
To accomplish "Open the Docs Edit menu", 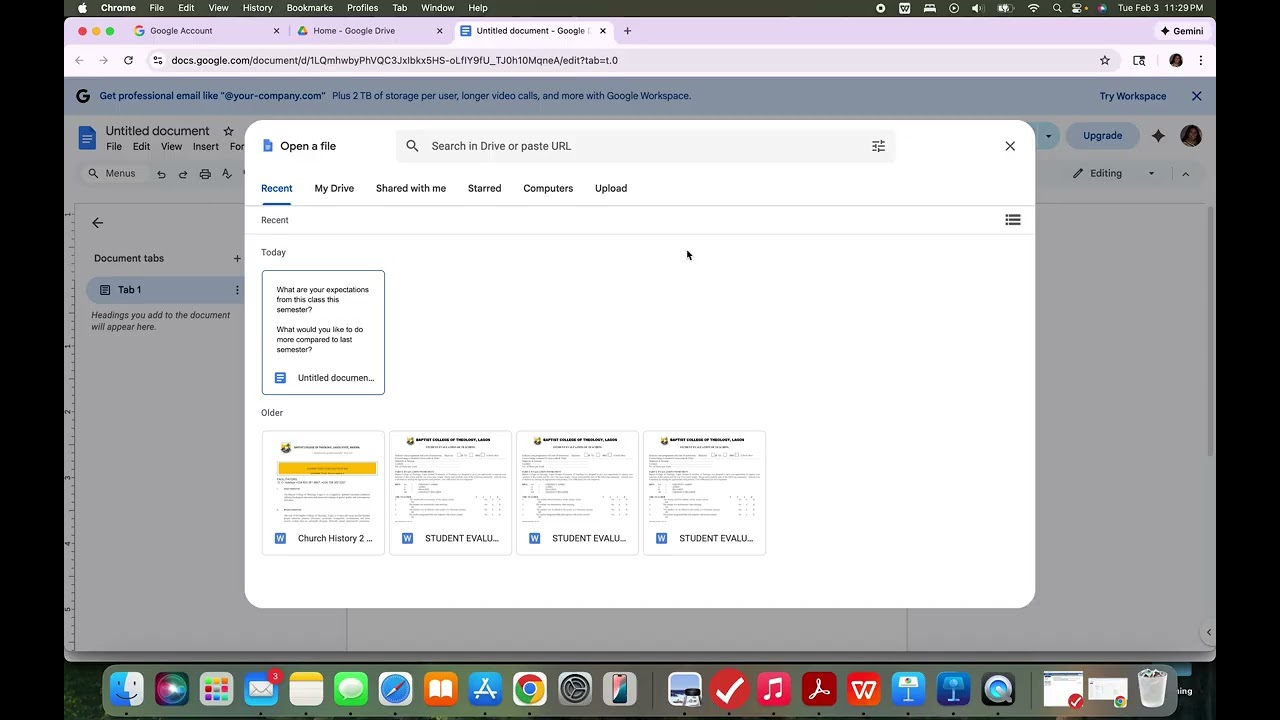I will point(141,147).
